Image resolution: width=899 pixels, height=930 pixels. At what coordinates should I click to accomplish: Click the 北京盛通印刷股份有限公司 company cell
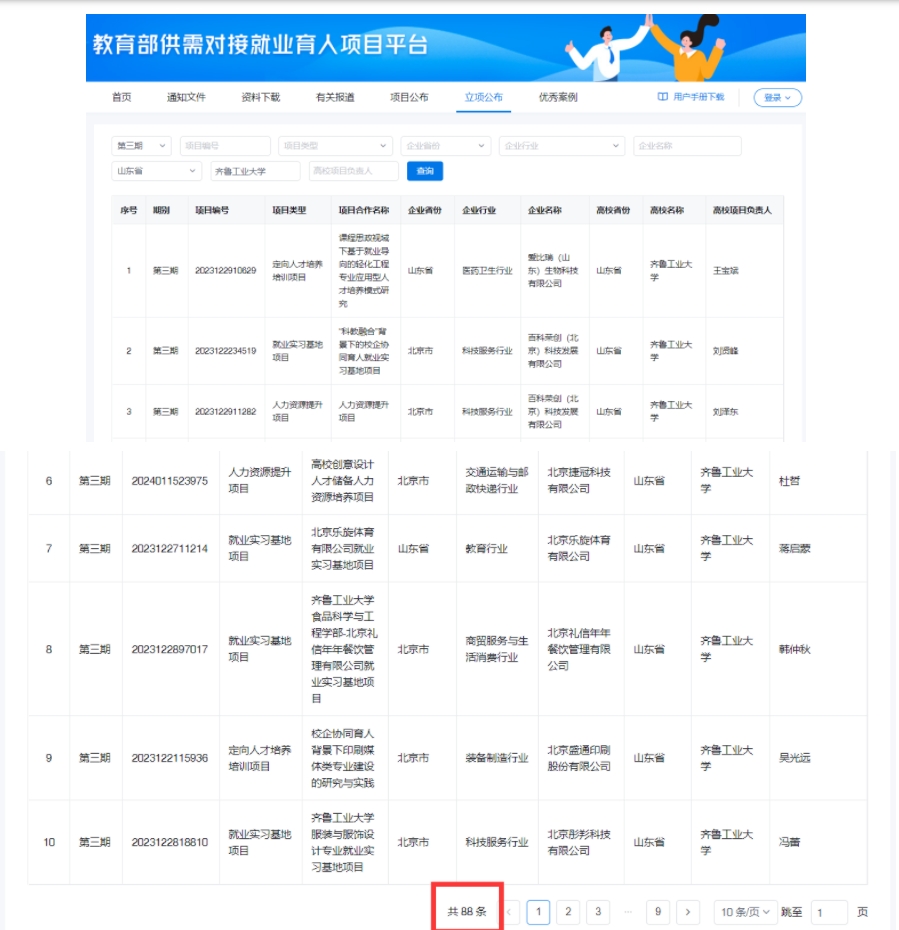(x=579, y=758)
